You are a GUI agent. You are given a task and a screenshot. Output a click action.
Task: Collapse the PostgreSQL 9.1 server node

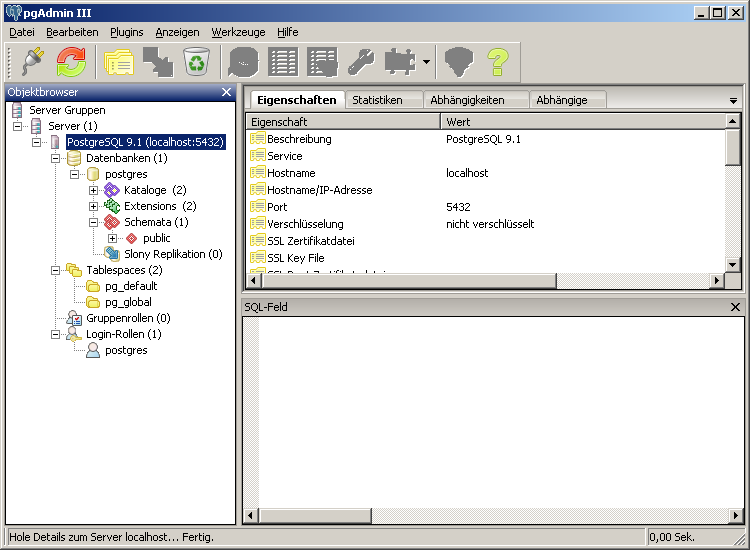36,142
